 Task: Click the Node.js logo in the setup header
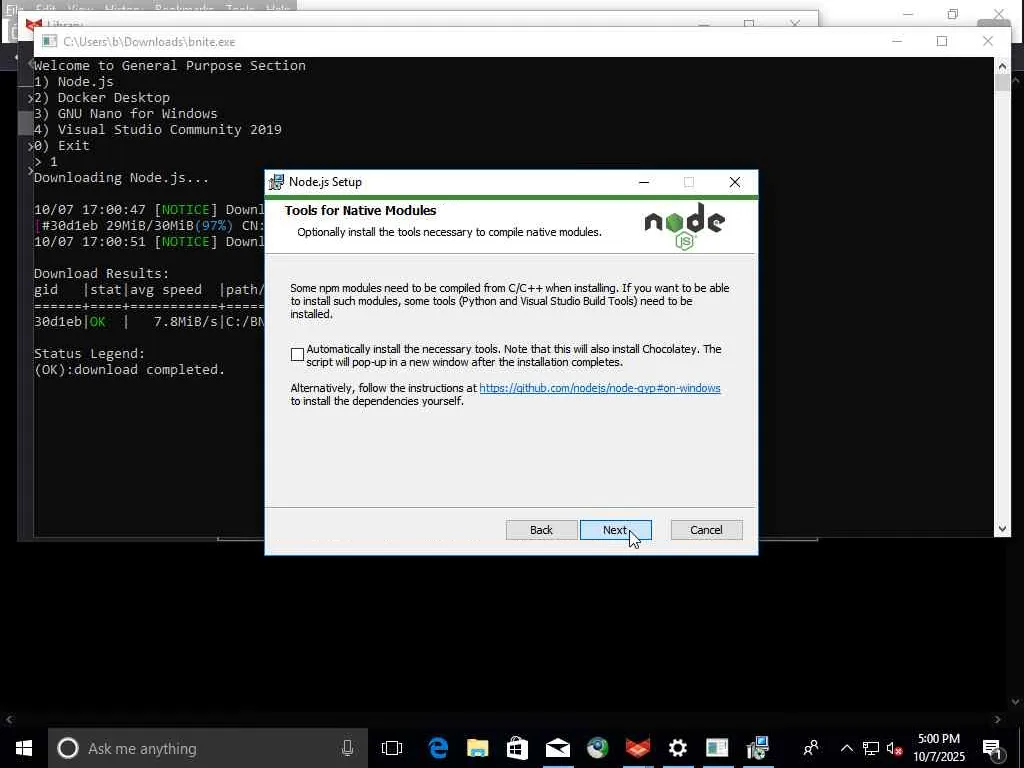click(684, 226)
